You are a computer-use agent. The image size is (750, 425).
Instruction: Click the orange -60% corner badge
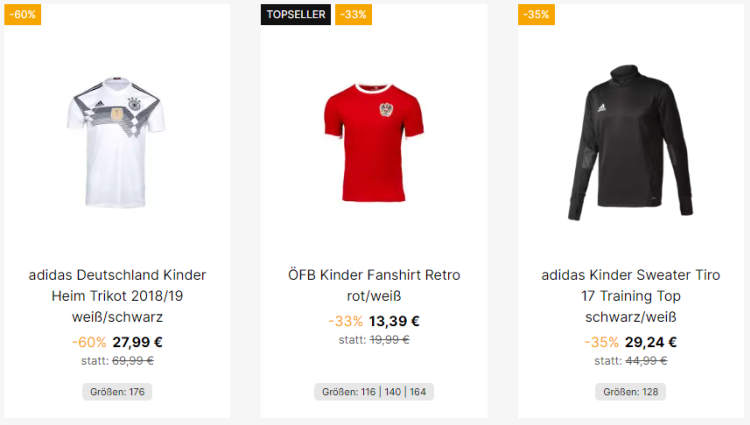22,14
